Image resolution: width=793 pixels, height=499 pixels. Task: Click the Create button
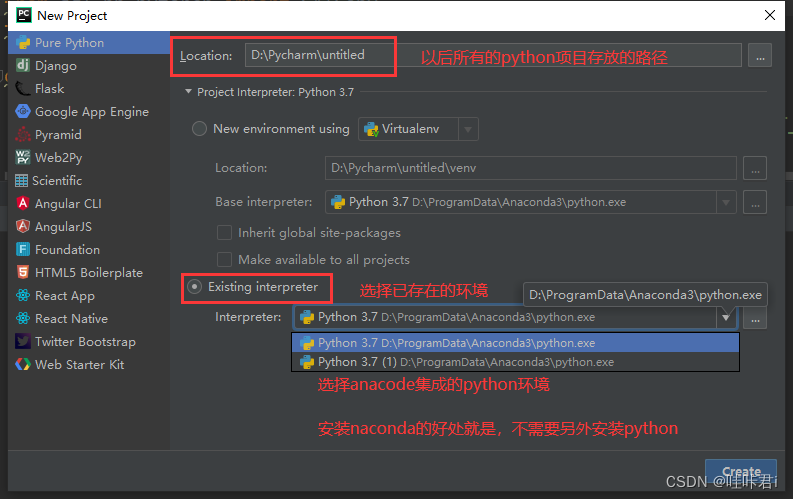(x=741, y=472)
